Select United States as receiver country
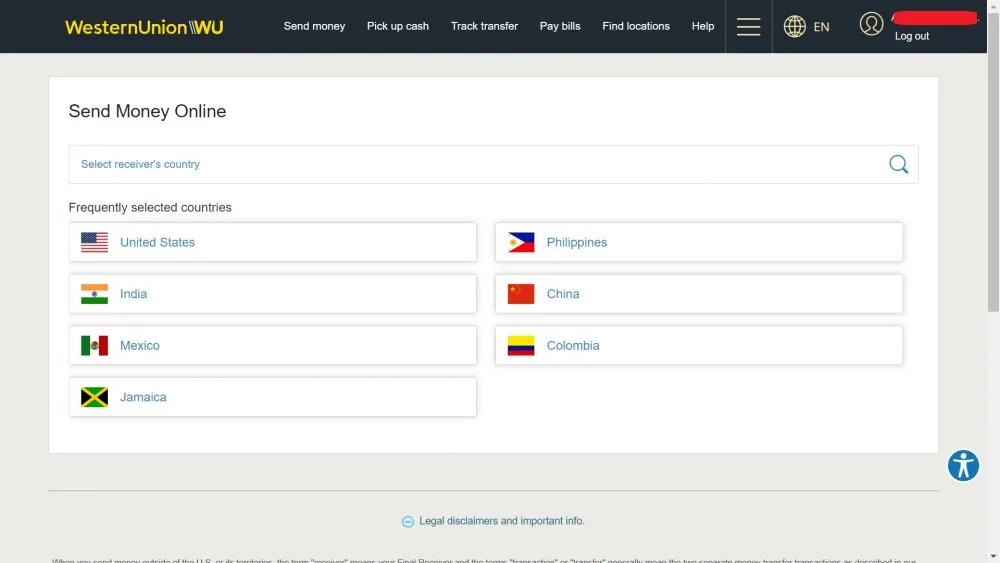 (x=272, y=242)
